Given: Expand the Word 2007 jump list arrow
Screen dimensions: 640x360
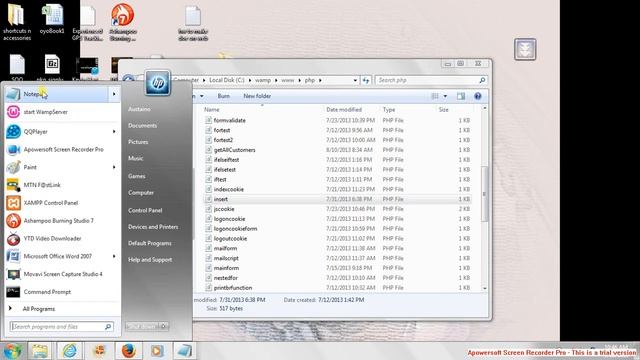Looking at the screenshot, I should tap(114, 256).
